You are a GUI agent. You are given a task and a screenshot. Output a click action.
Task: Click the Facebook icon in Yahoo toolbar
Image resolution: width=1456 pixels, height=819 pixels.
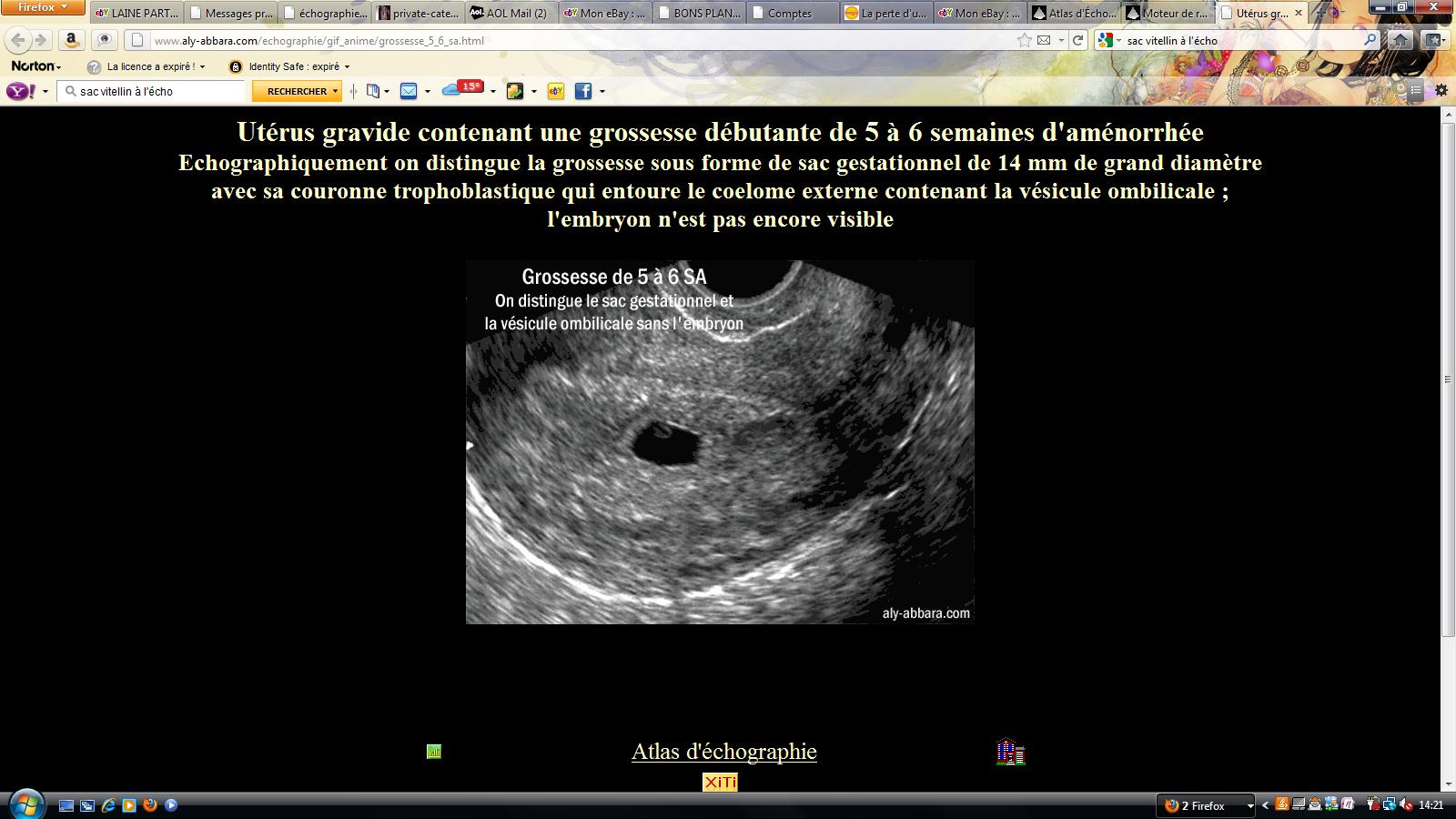(x=583, y=91)
